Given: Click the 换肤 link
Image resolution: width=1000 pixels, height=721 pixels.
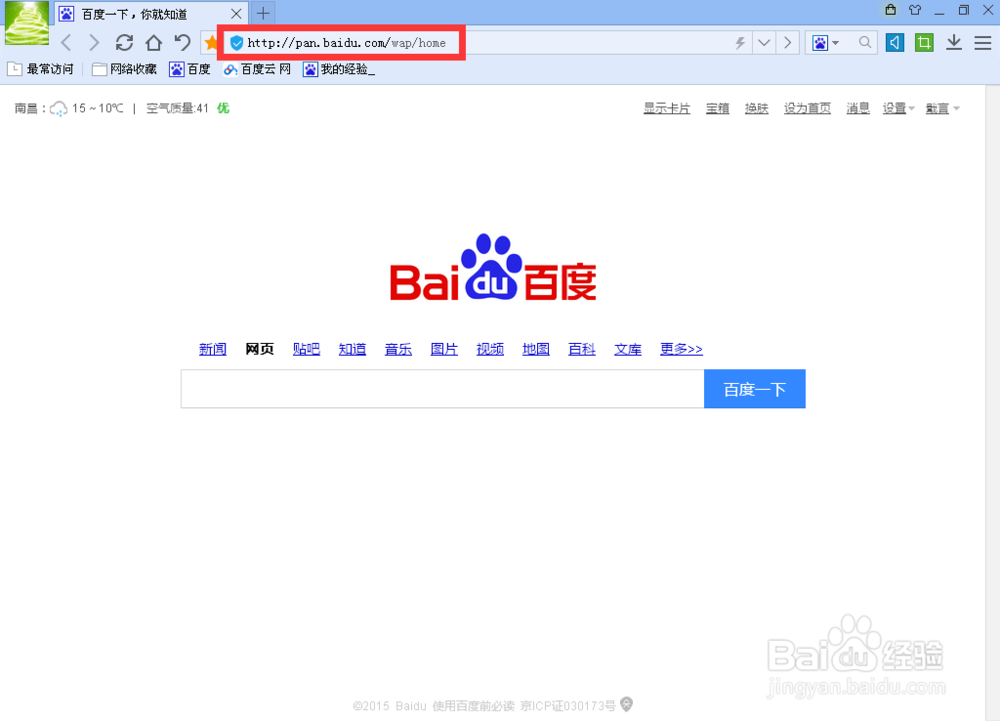Looking at the screenshot, I should tap(756, 108).
